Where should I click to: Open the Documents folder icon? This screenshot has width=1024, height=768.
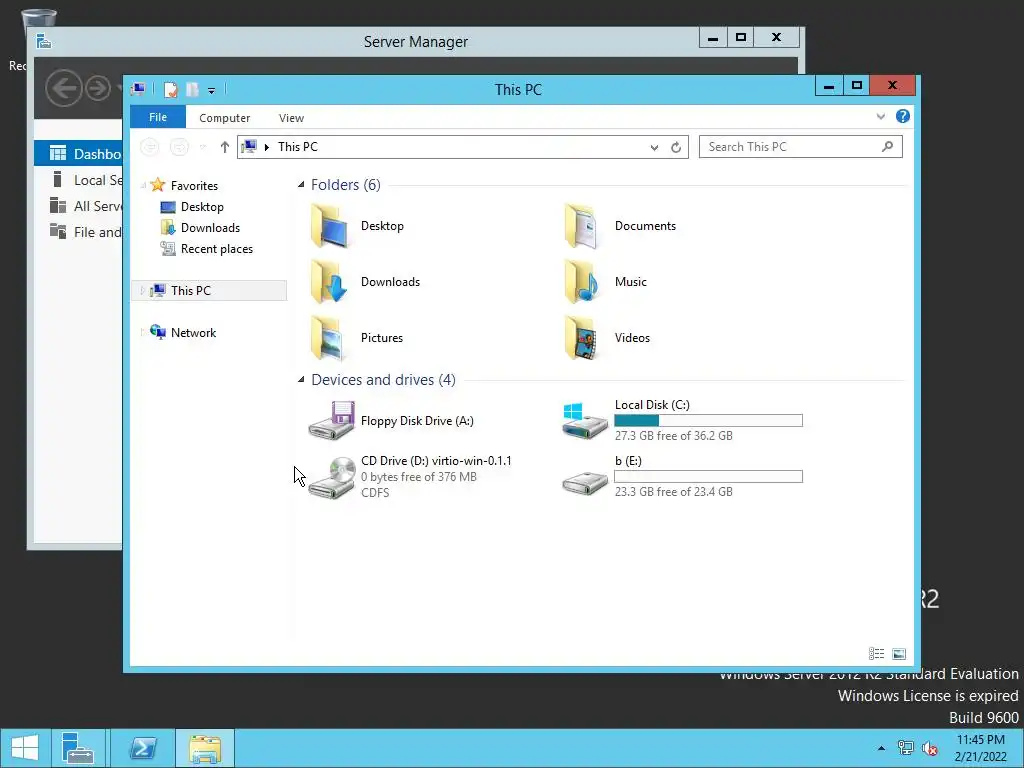click(582, 226)
